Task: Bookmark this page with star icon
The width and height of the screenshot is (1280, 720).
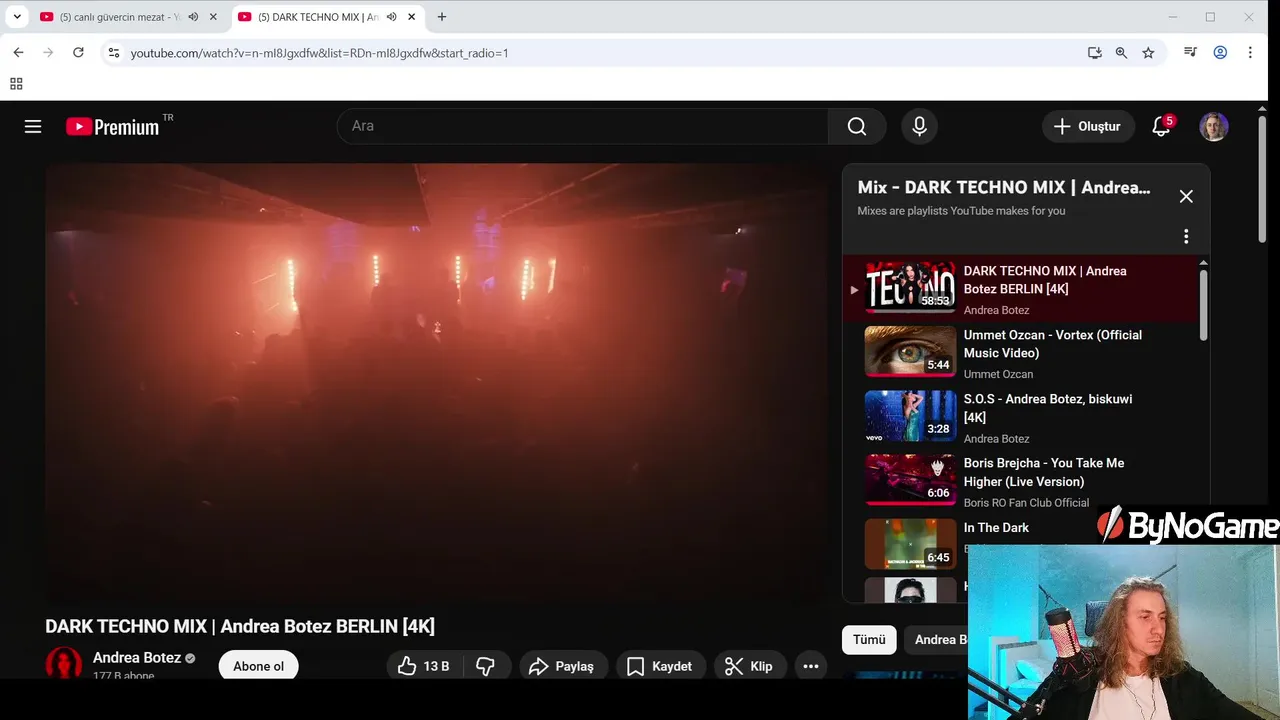Action: (1148, 53)
